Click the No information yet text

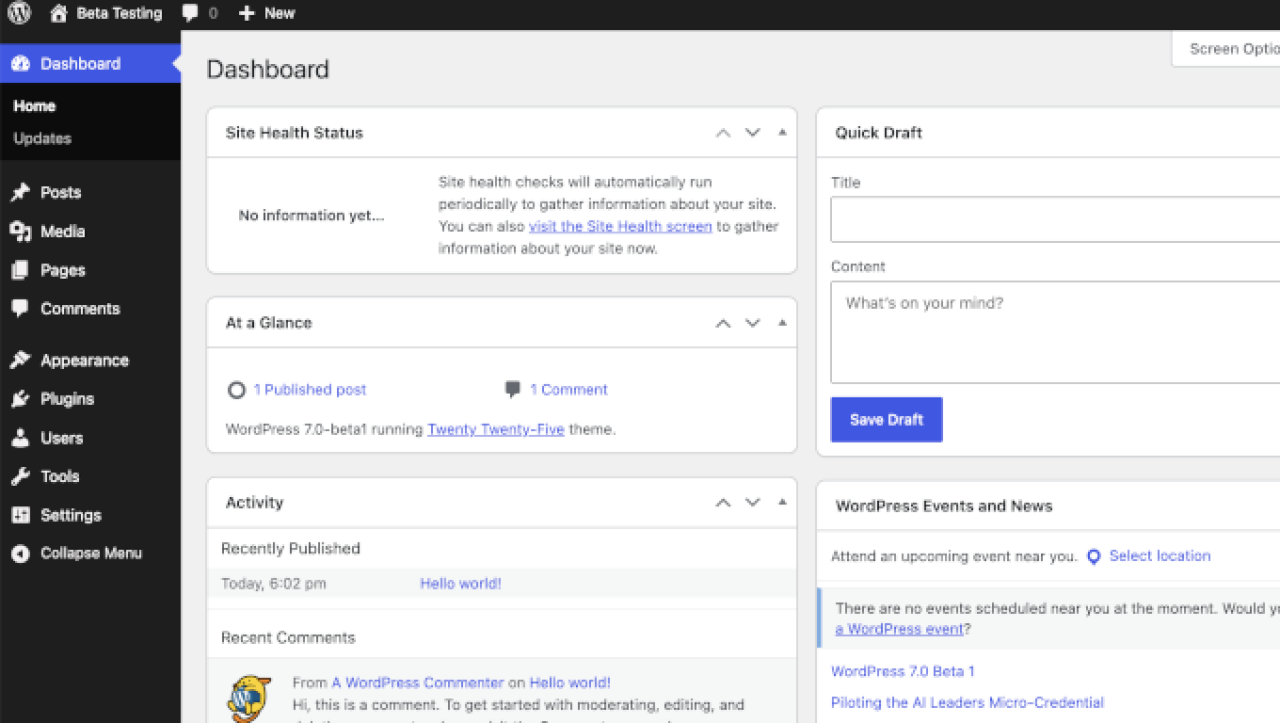click(311, 216)
